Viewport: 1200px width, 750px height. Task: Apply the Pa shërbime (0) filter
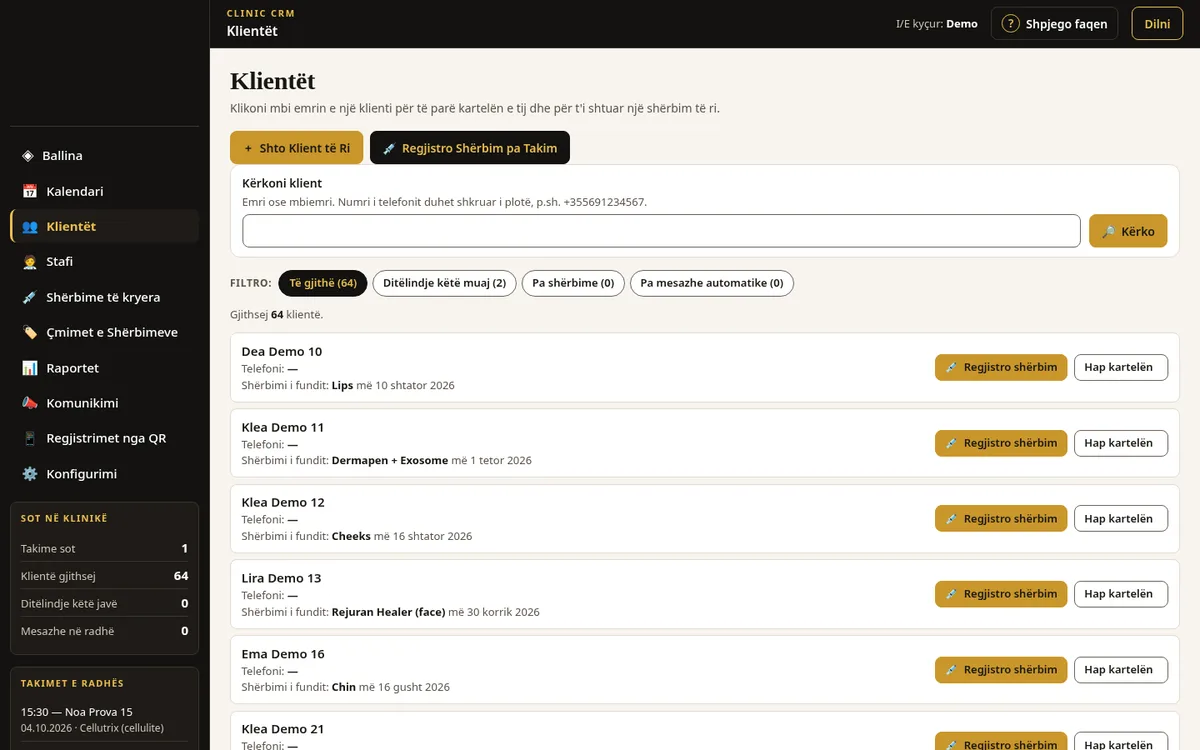573,283
